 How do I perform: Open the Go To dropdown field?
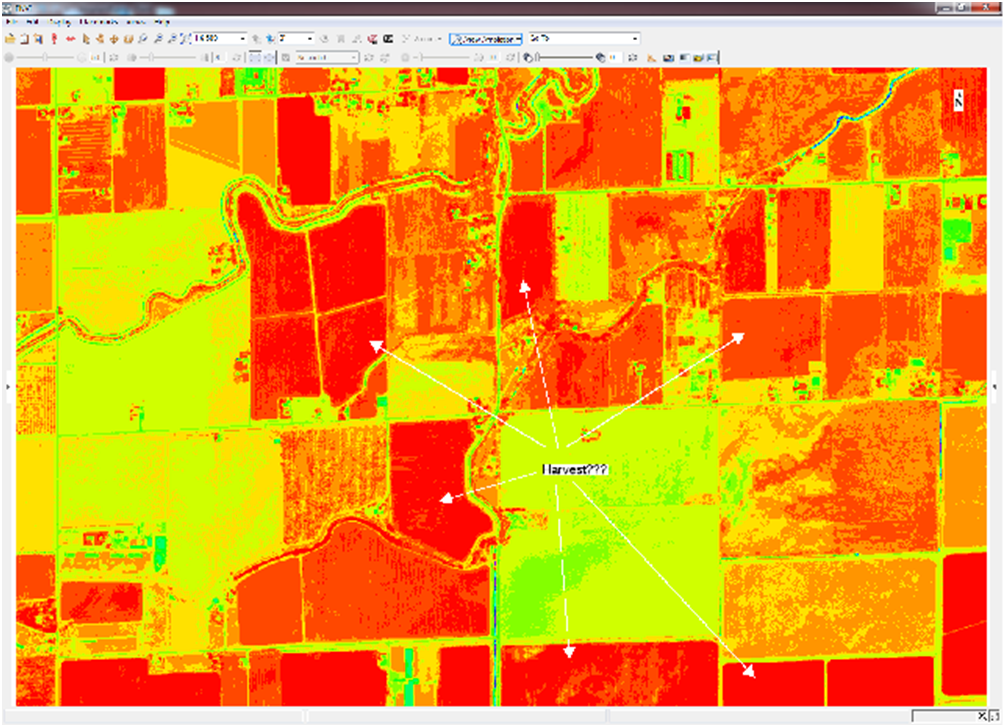pos(635,39)
